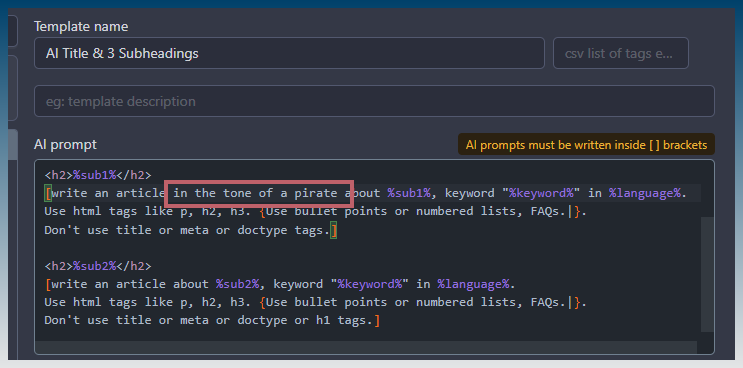
Task: Click the template description input field
Action: (374, 101)
